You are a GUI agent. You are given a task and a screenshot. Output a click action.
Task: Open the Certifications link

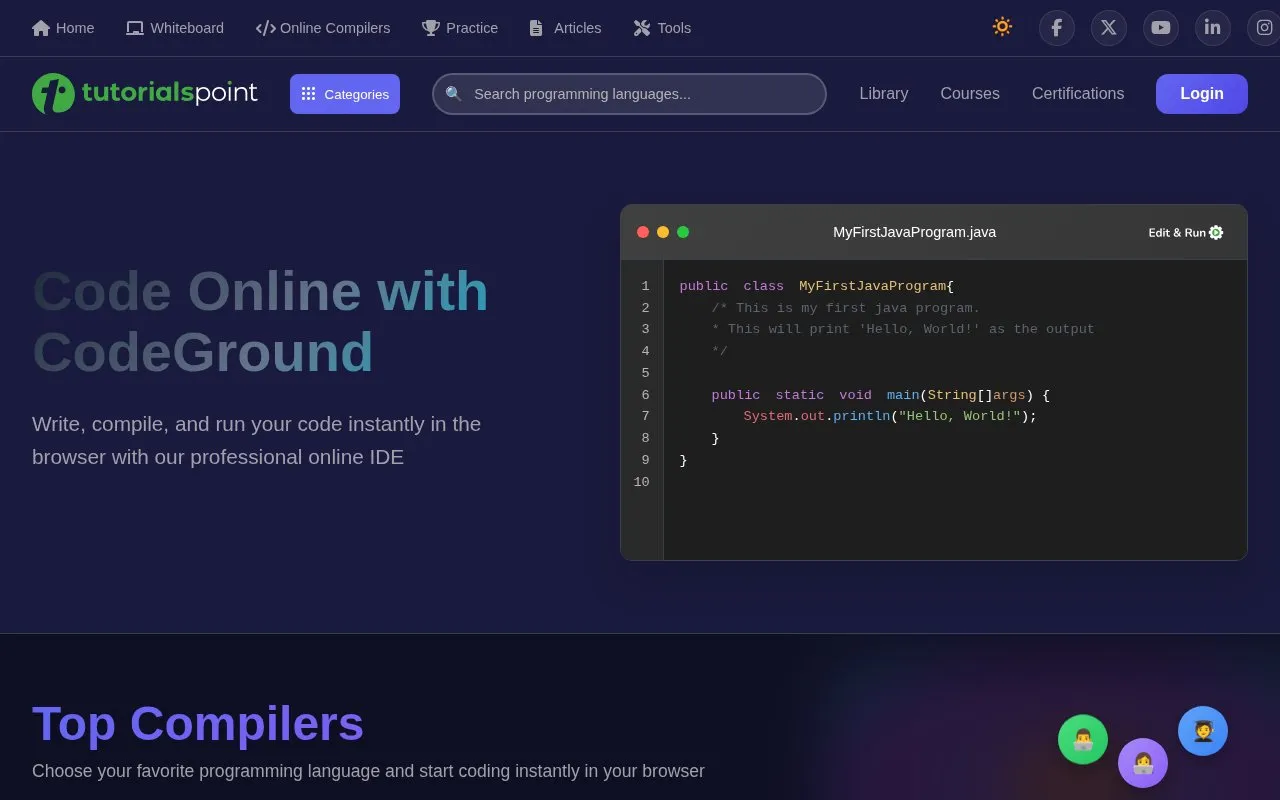click(1078, 93)
